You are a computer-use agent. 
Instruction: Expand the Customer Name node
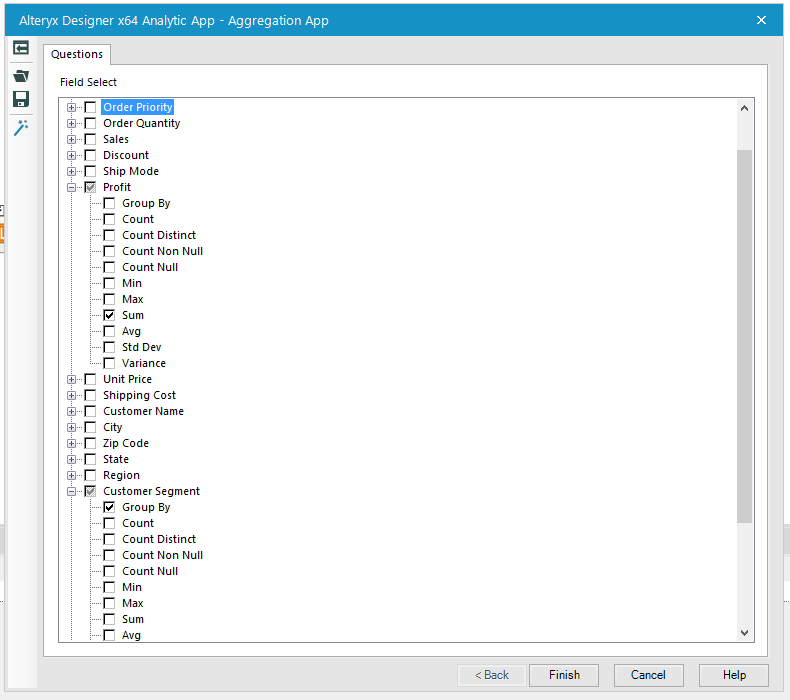[72, 411]
